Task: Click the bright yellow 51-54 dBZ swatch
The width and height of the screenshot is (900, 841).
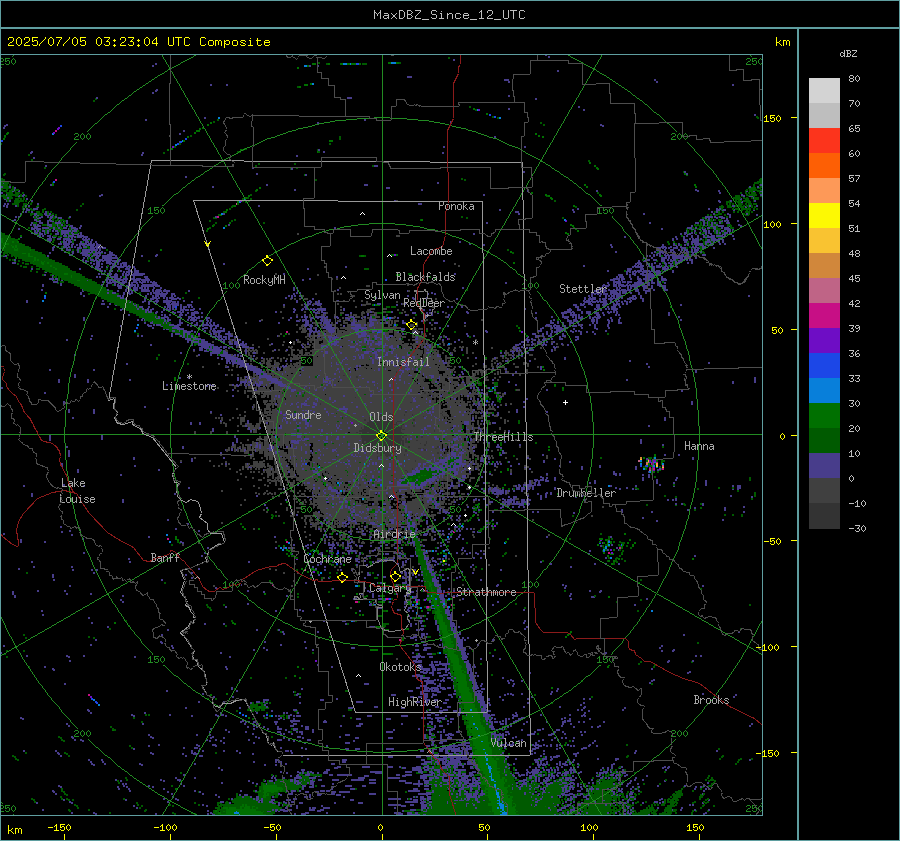Action: point(824,216)
